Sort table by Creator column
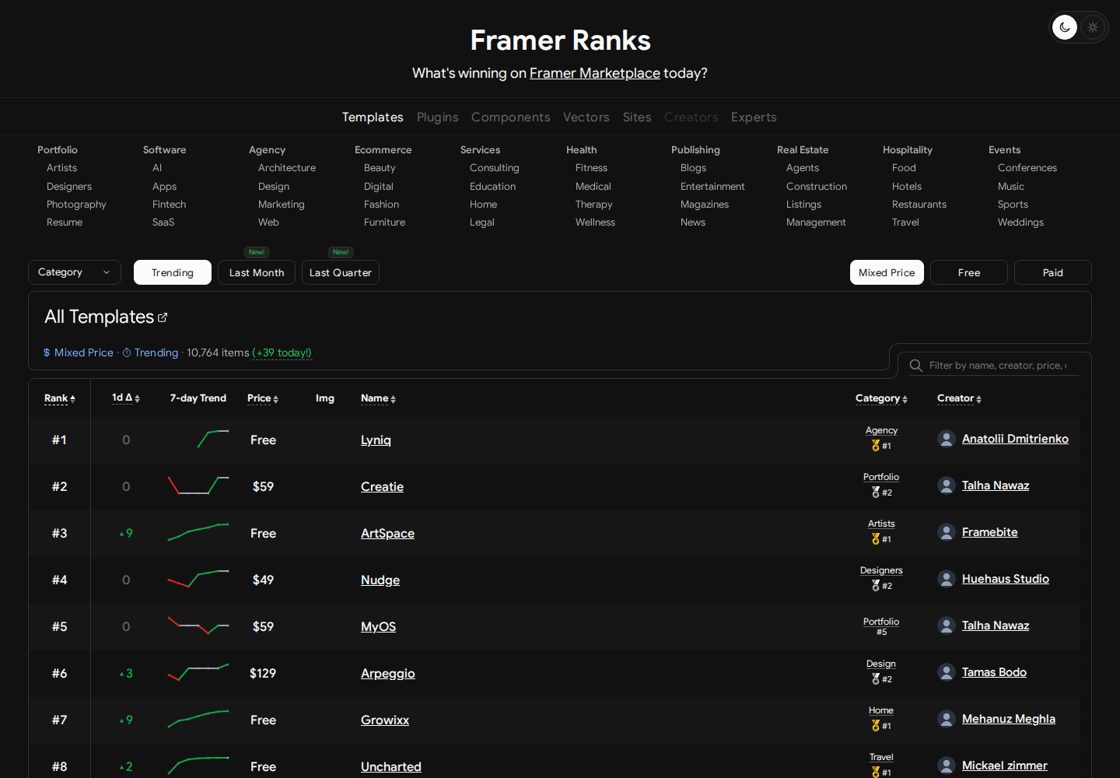 pyautogui.click(x=959, y=399)
